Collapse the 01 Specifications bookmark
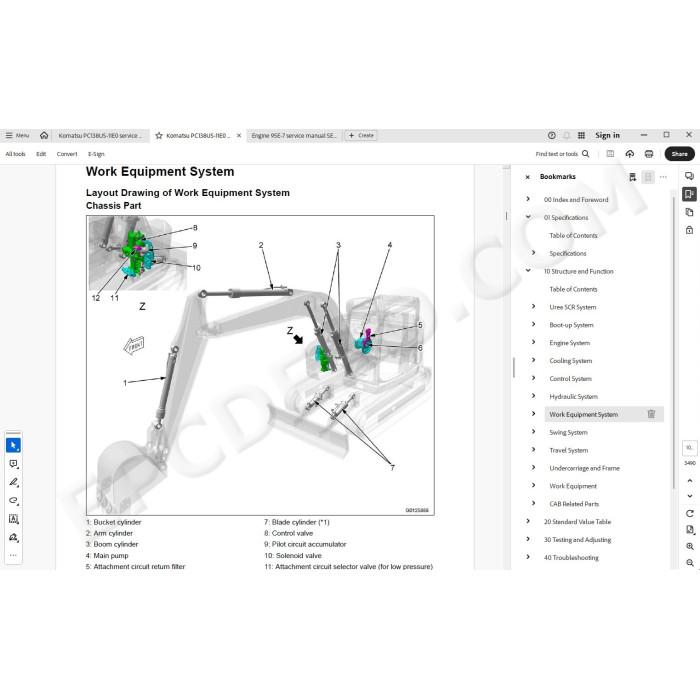700x700 pixels. point(528,217)
